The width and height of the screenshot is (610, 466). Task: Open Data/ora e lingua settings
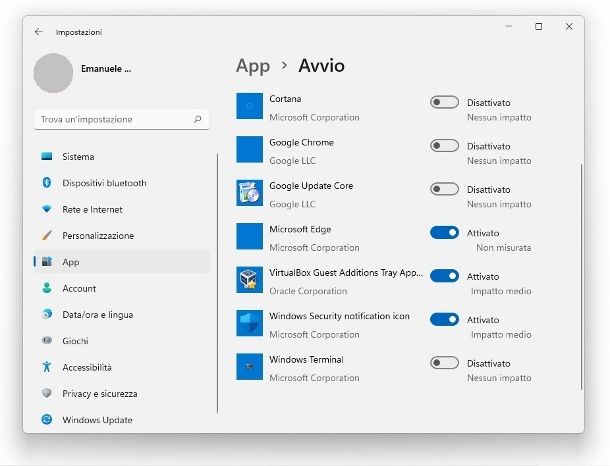tap(122, 314)
